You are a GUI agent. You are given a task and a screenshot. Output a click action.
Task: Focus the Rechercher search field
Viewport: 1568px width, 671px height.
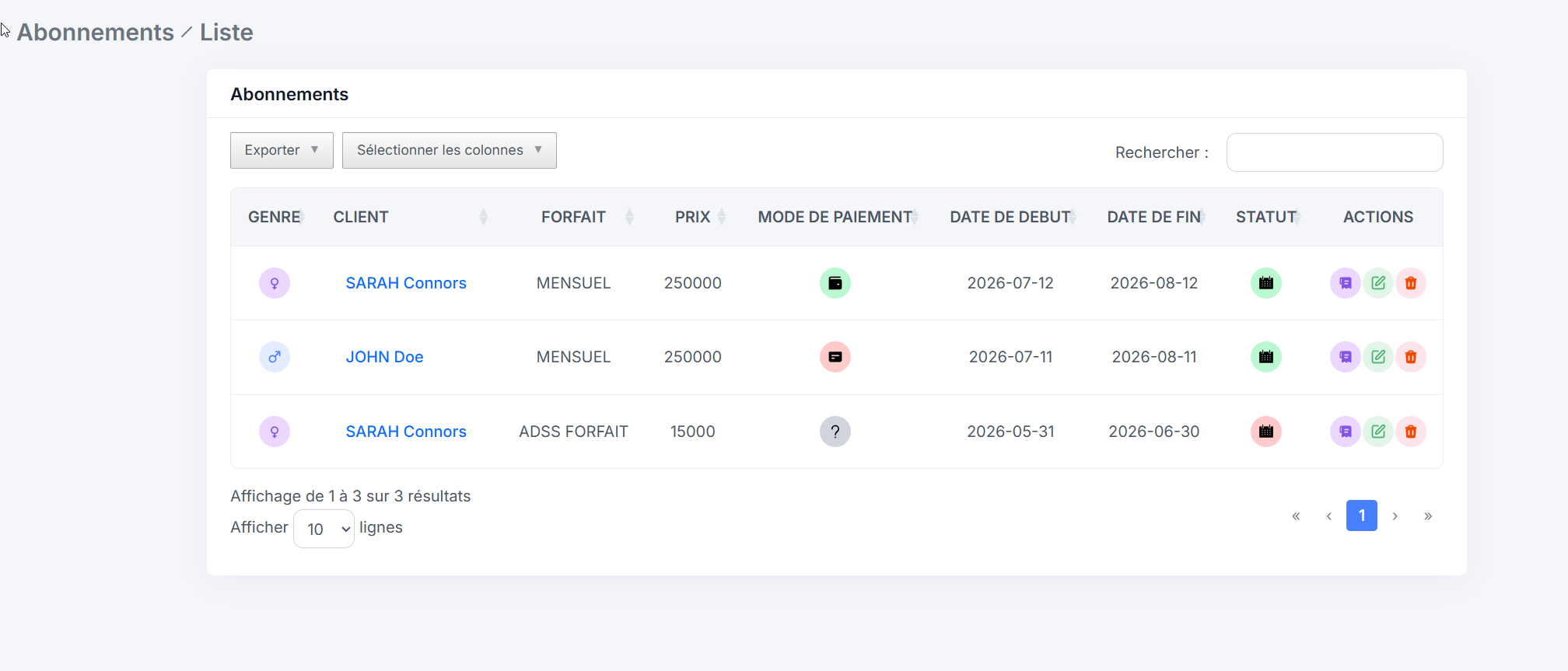tap(1335, 152)
